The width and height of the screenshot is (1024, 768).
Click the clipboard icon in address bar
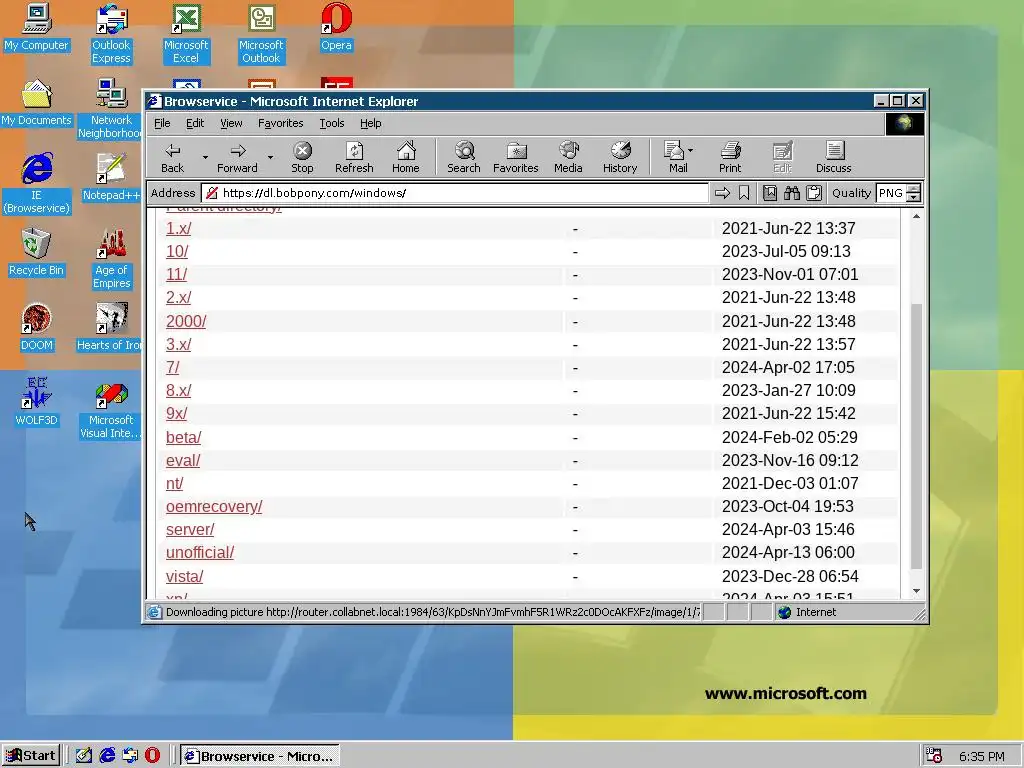[814, 193]
